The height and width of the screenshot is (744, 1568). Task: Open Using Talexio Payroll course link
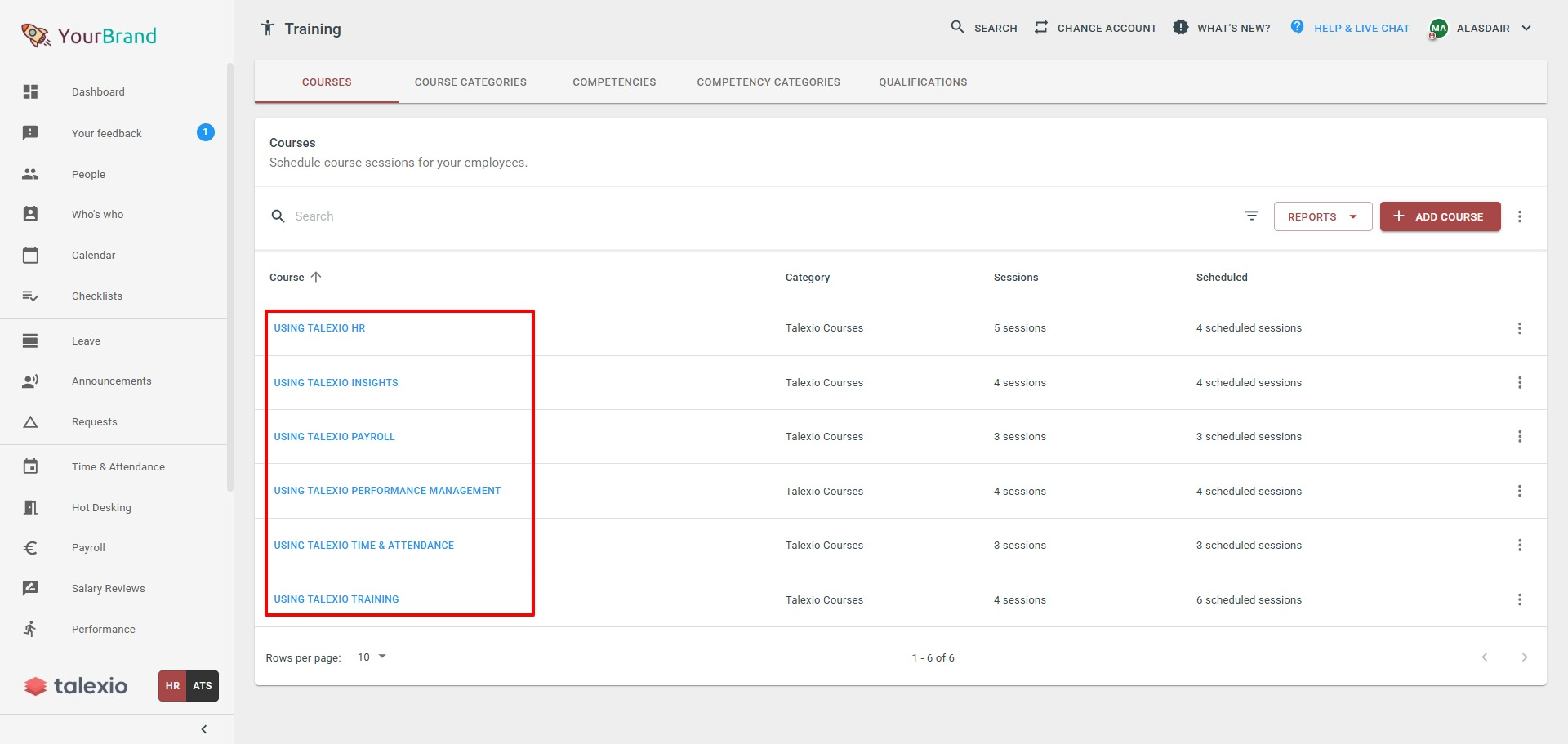coord(334,437)
